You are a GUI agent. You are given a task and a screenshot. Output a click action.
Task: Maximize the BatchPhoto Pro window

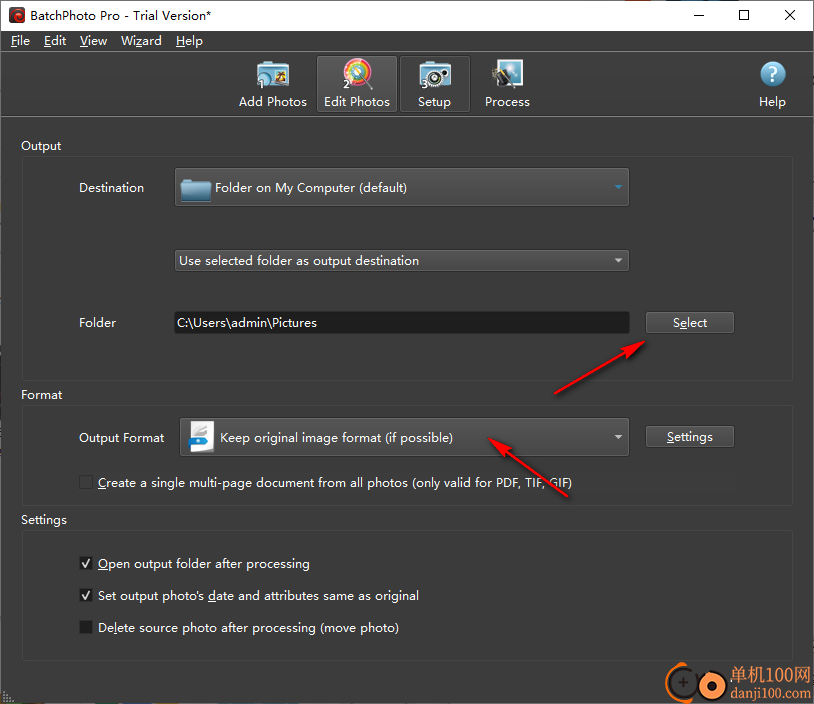(x=744, y=15)
